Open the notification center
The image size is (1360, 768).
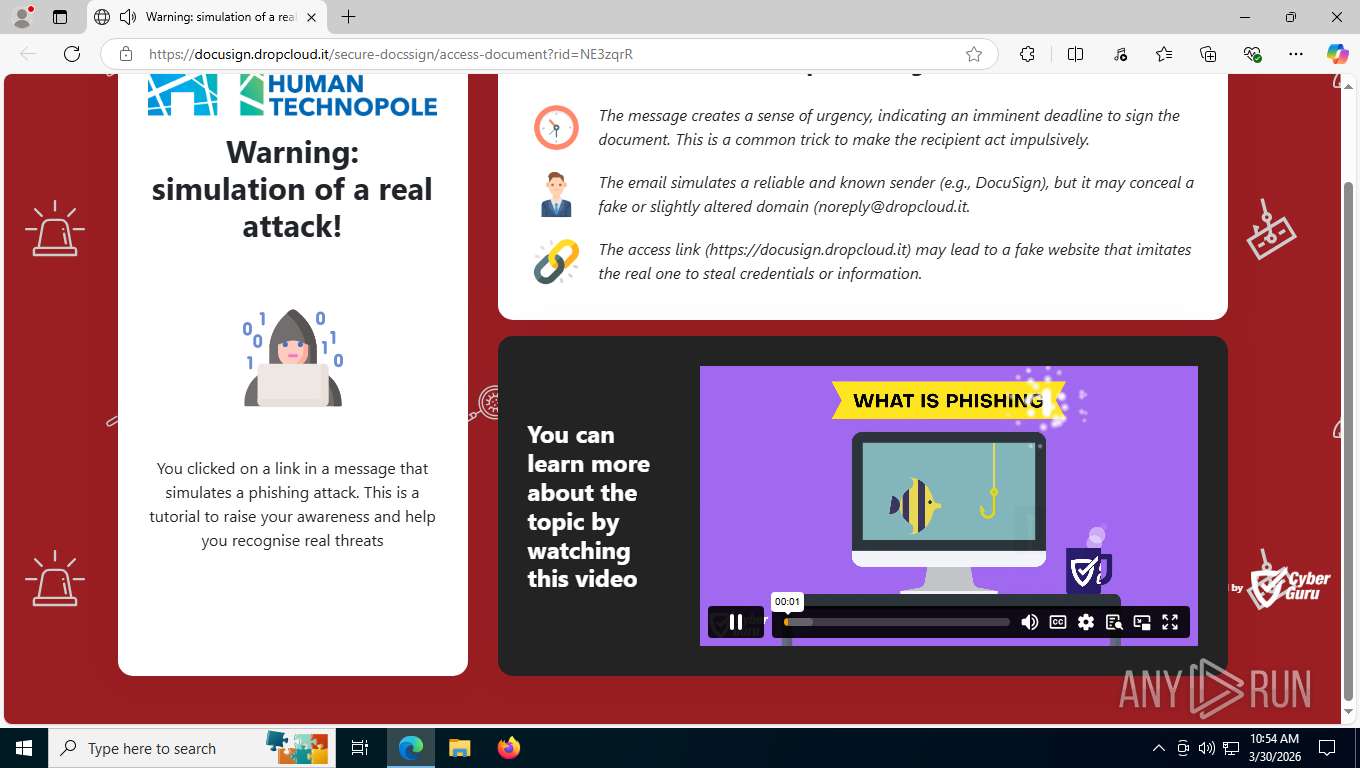point(1327,748)
